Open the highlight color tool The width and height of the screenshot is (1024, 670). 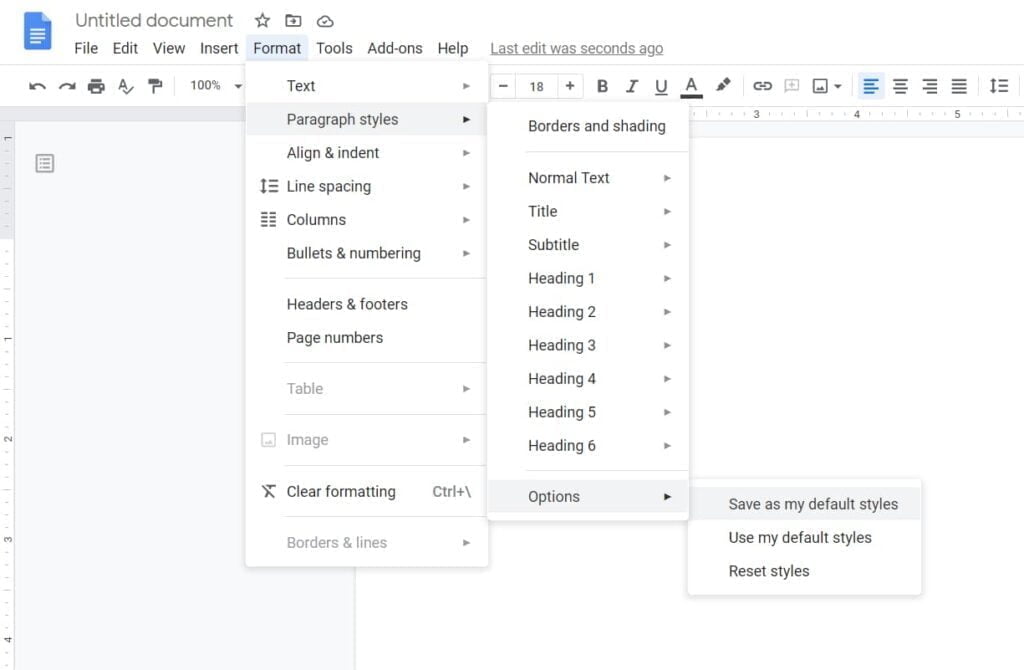(x=722, y=86)
